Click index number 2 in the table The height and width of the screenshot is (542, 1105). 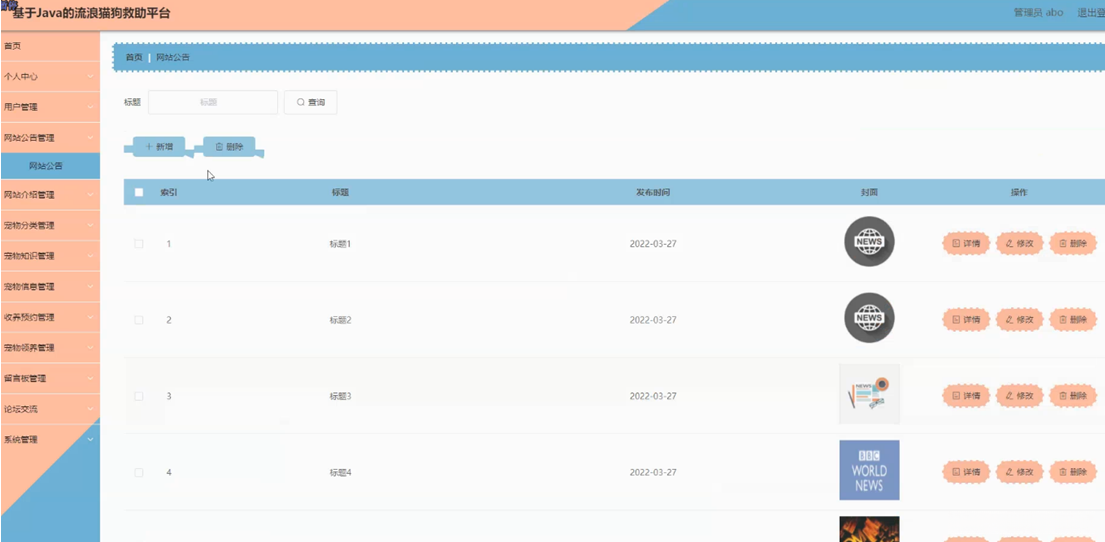point(168,320)
